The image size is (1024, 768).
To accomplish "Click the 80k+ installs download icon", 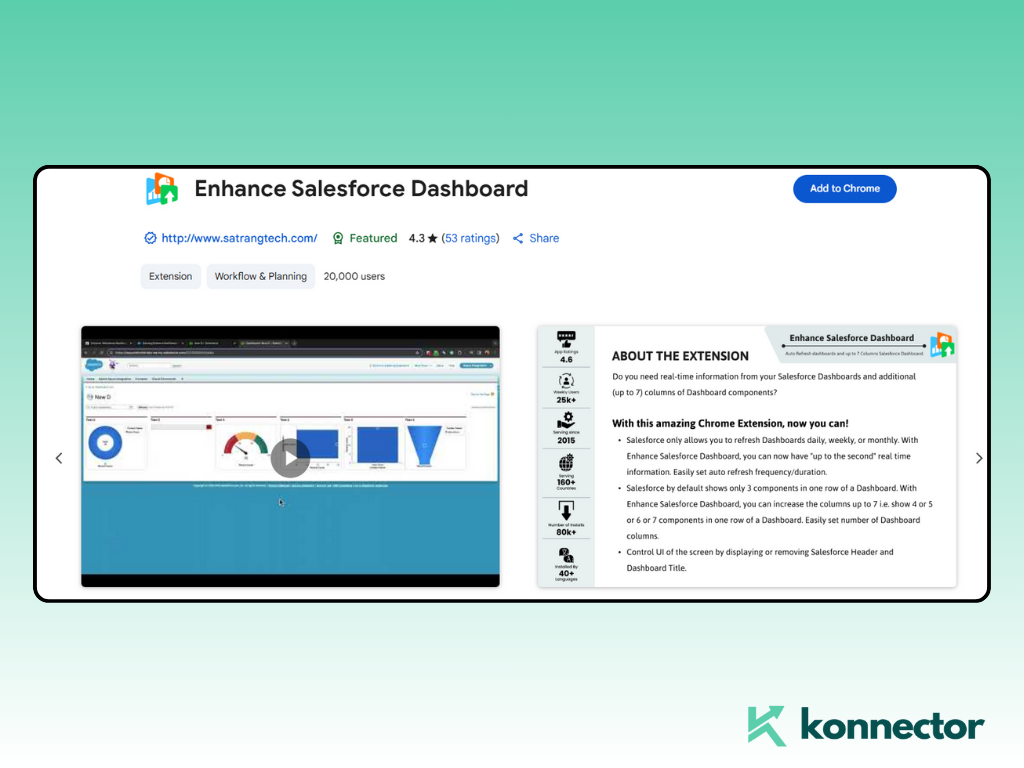I will (566, 511).
